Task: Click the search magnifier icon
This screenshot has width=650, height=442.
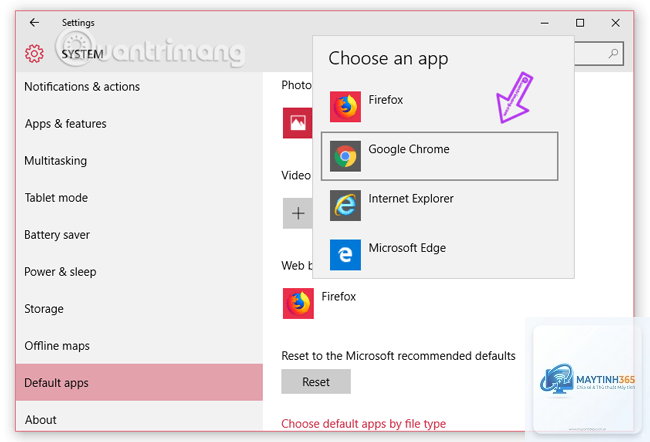Action: [613, 53]
